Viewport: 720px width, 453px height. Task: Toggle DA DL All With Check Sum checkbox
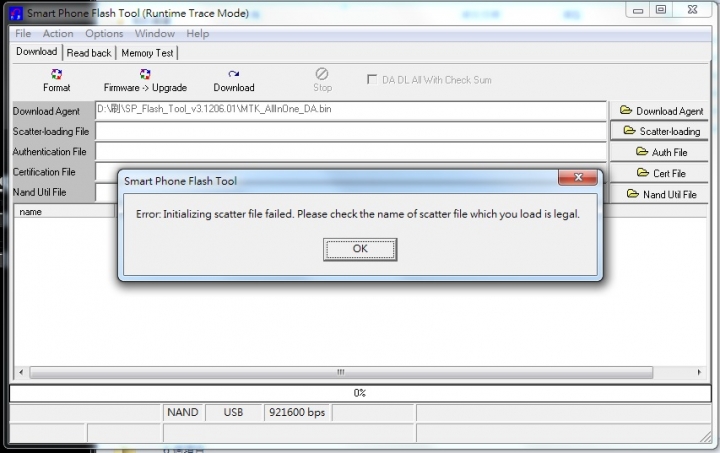[x=372, y=79]
